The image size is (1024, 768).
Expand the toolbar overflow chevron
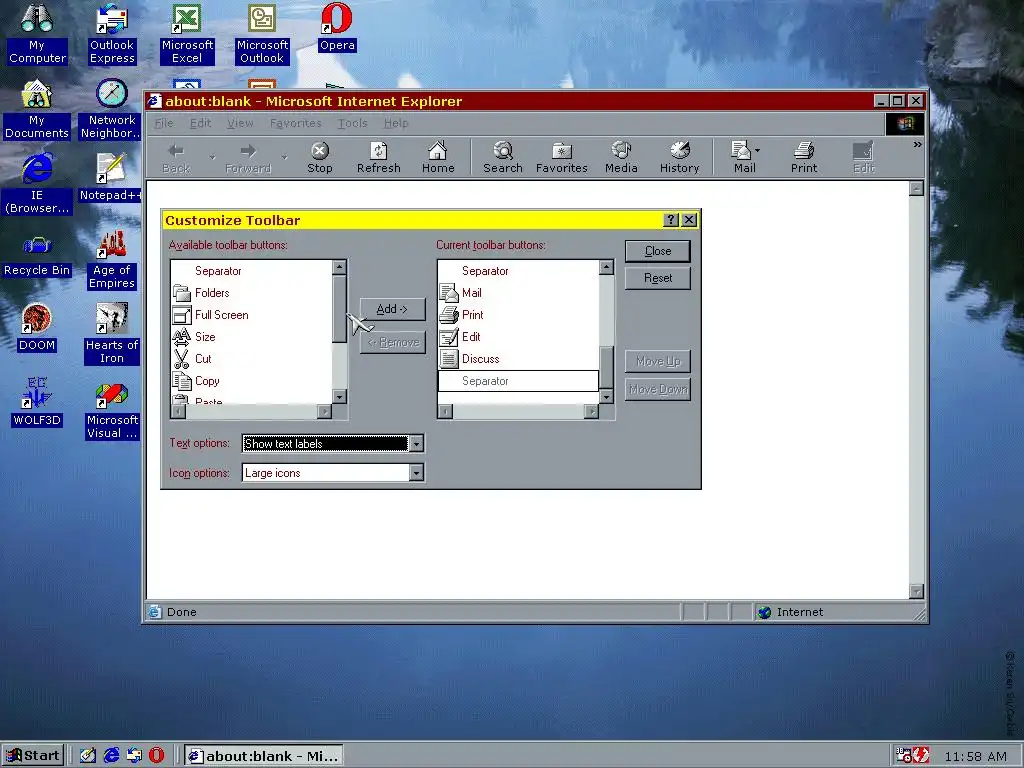918,145
